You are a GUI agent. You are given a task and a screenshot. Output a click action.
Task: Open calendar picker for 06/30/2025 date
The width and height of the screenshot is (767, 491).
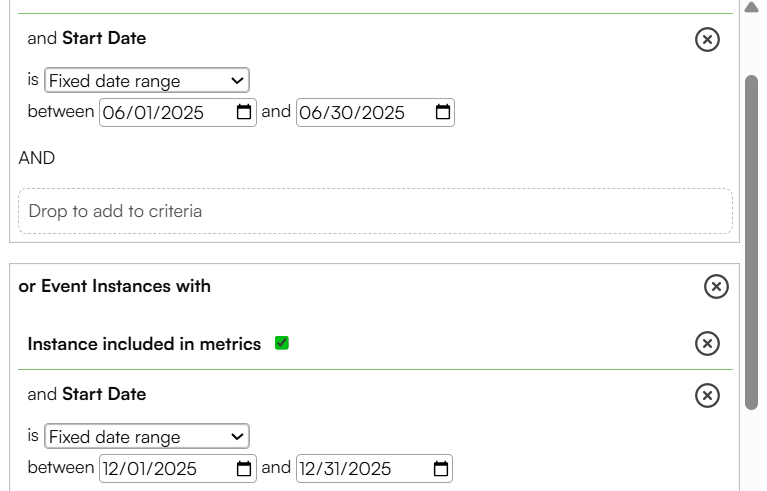pos(442,112)
